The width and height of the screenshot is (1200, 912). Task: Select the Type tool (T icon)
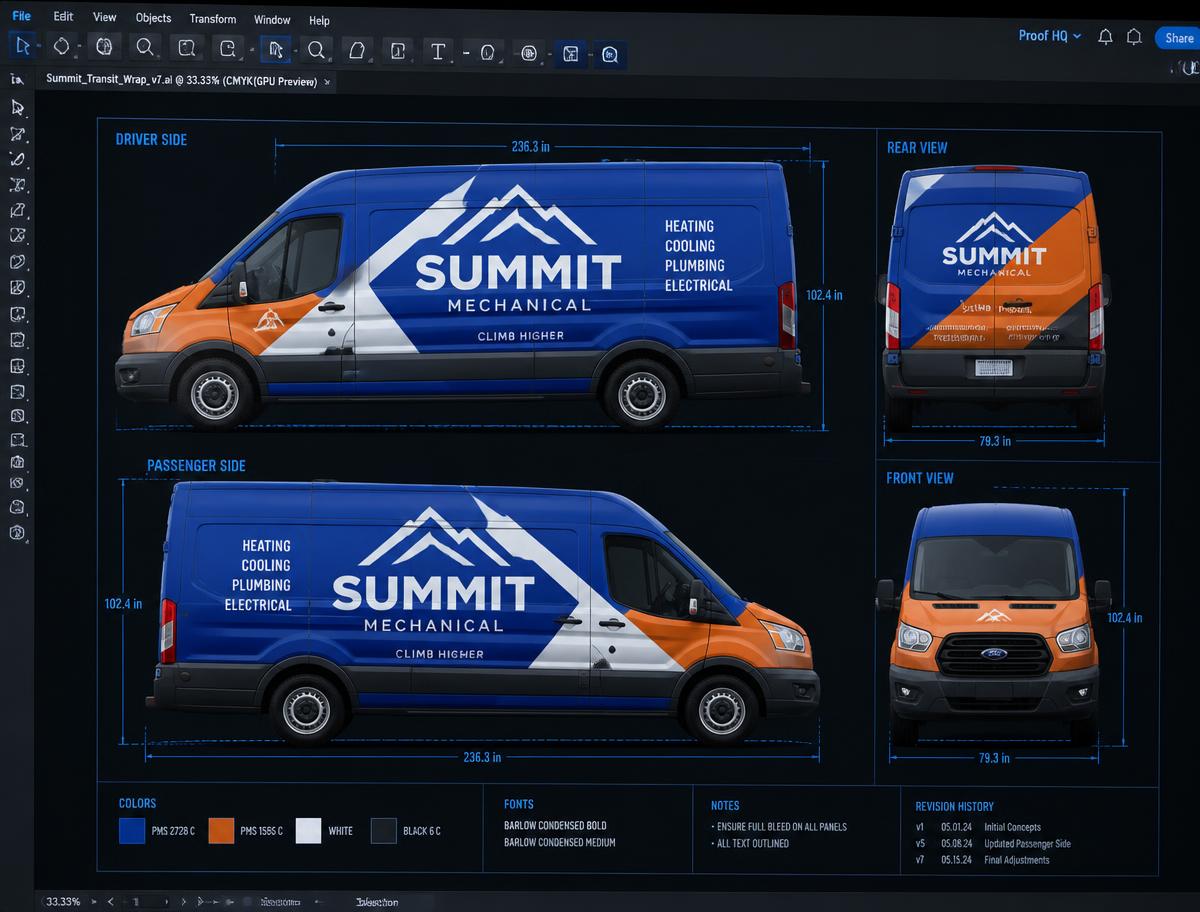437,51
